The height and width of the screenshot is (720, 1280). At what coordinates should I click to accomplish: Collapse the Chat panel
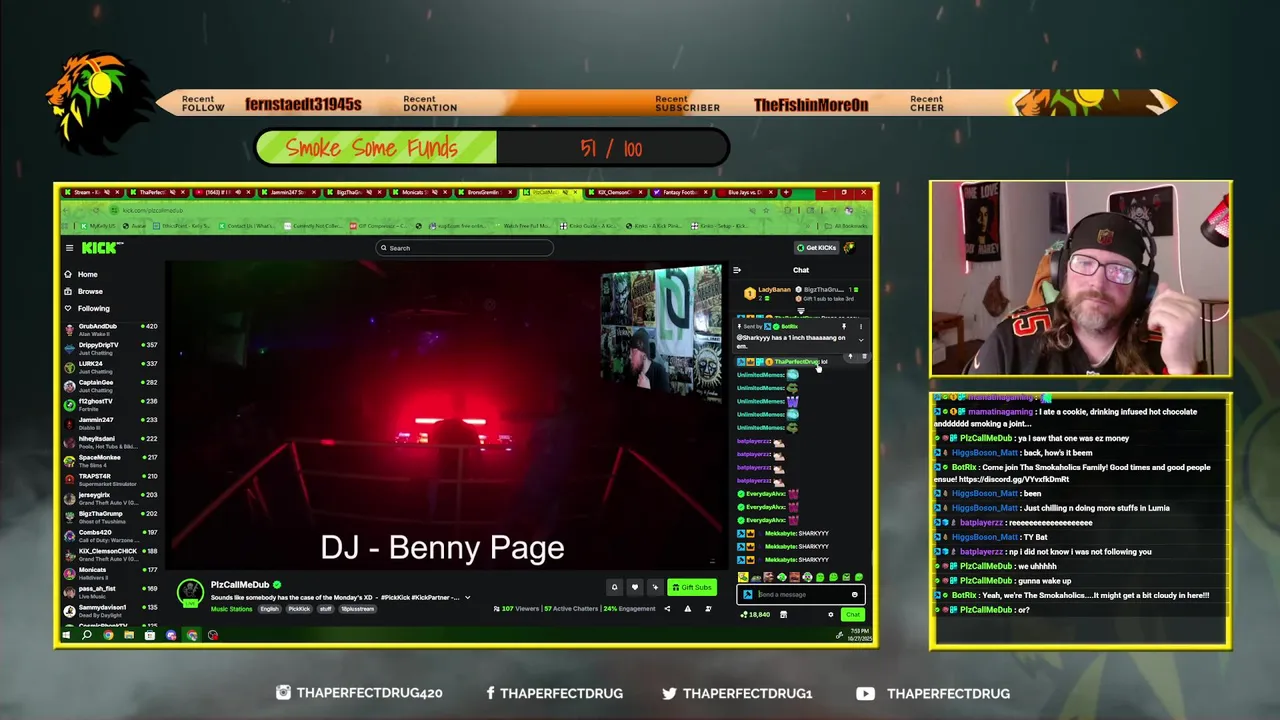(x=737, y=270)
